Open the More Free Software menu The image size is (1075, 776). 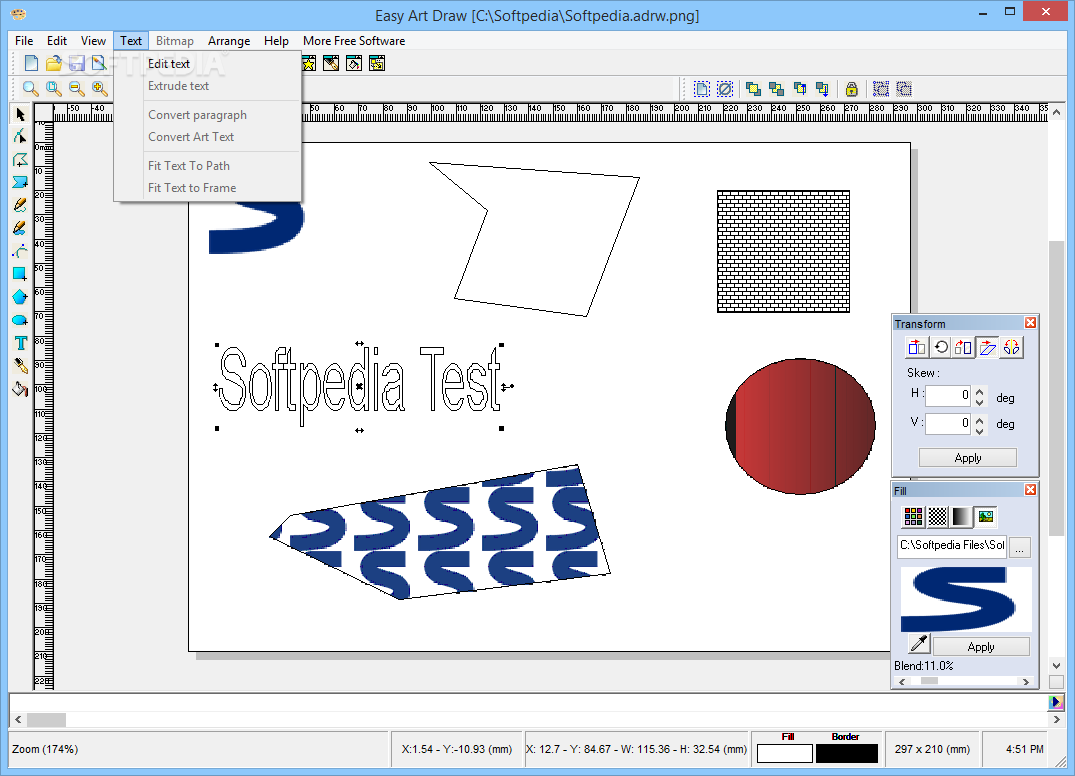tap(354, 41)
